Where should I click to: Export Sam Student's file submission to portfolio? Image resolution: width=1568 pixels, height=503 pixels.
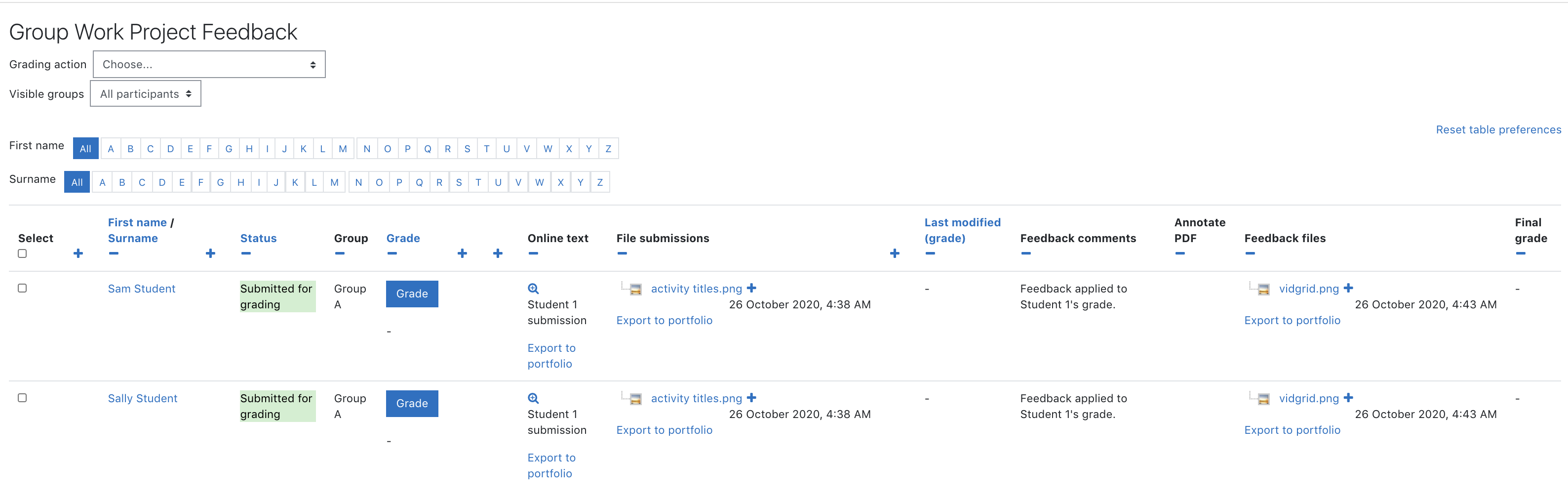tap(664, 320)
